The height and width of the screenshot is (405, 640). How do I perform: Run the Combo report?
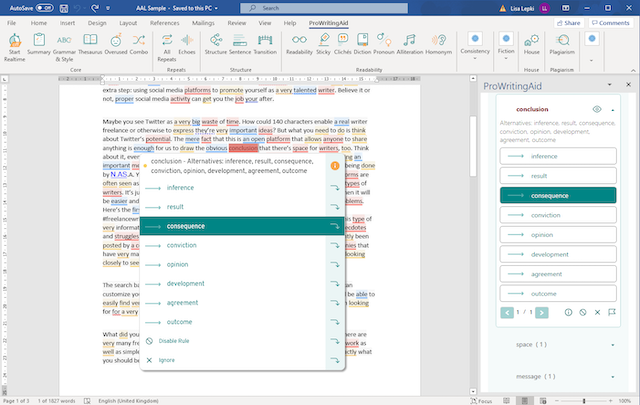click(x=138, y=44)
